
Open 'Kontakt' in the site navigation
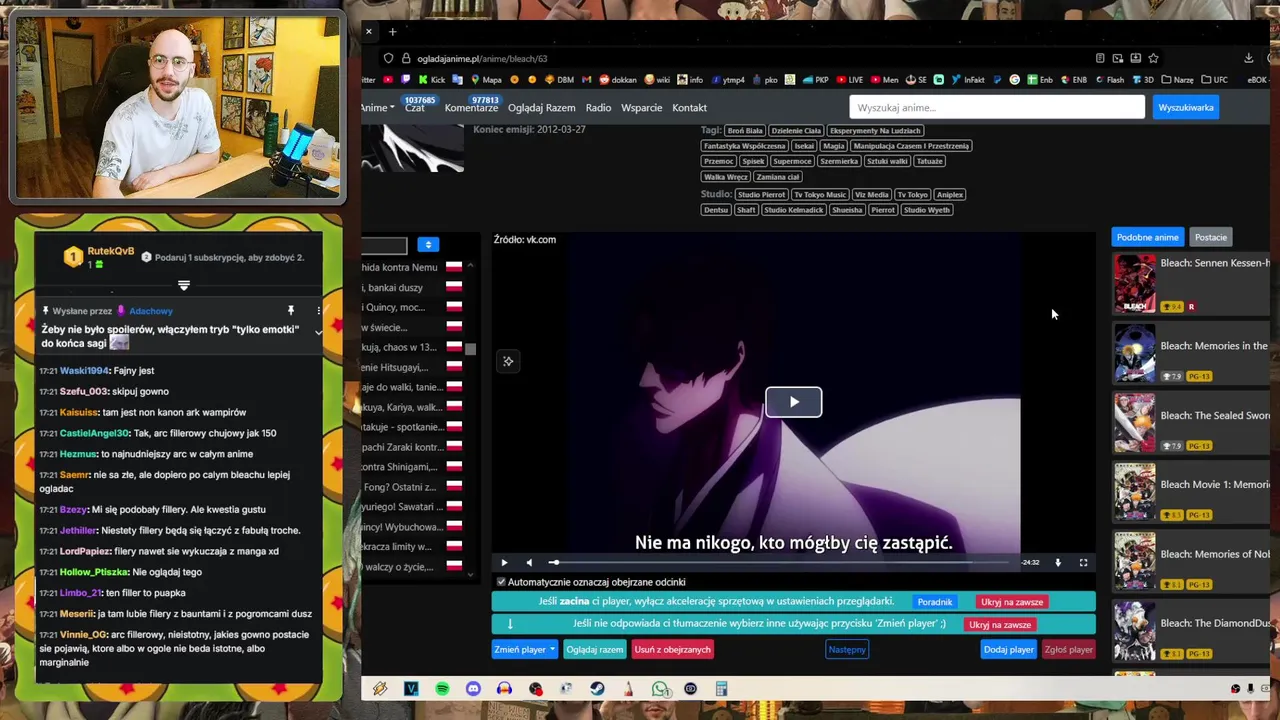[x=689, y=108]
